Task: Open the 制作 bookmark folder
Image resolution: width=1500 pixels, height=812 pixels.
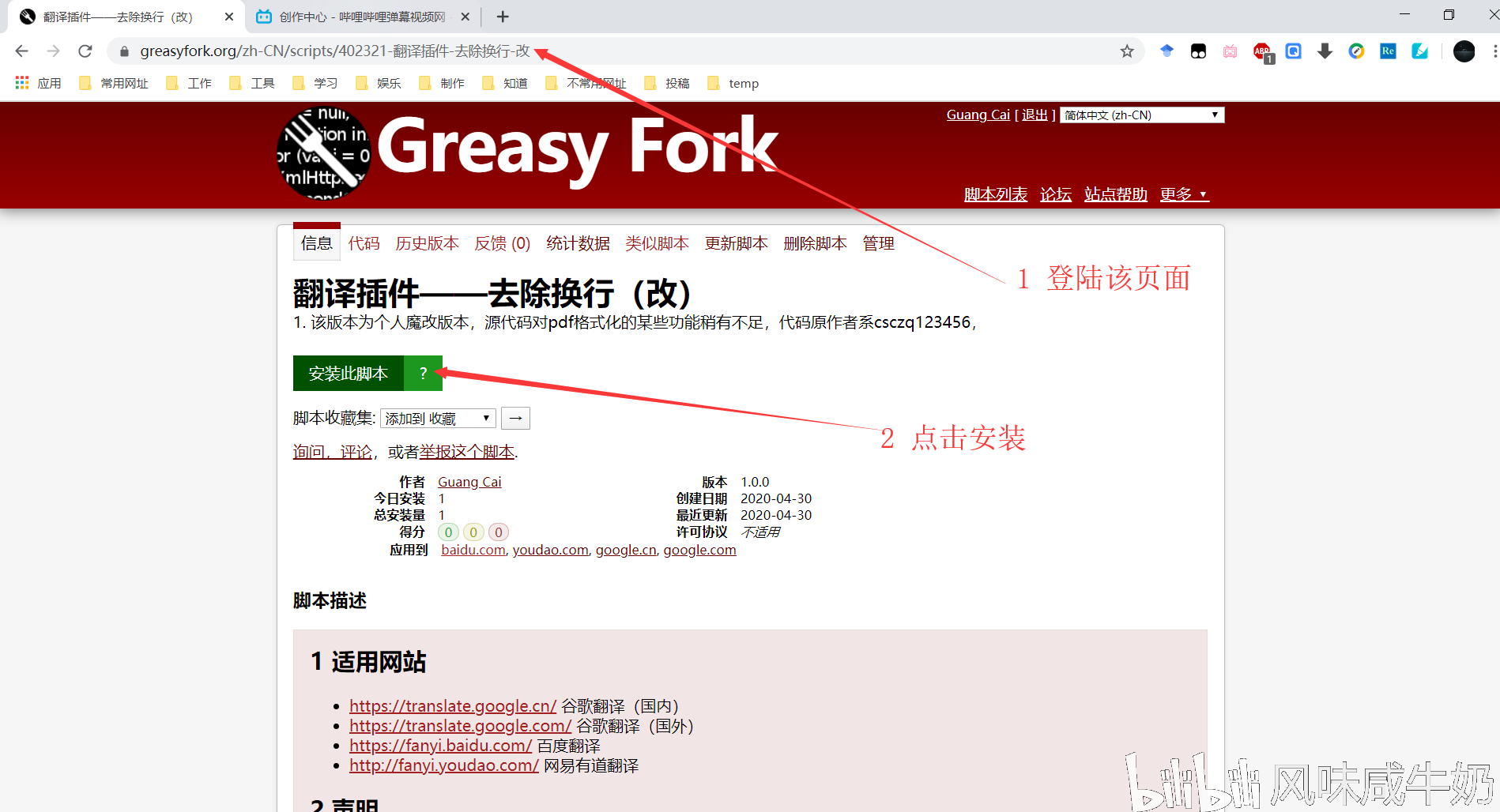Action: pyautogui.click(x=442, y=83)
